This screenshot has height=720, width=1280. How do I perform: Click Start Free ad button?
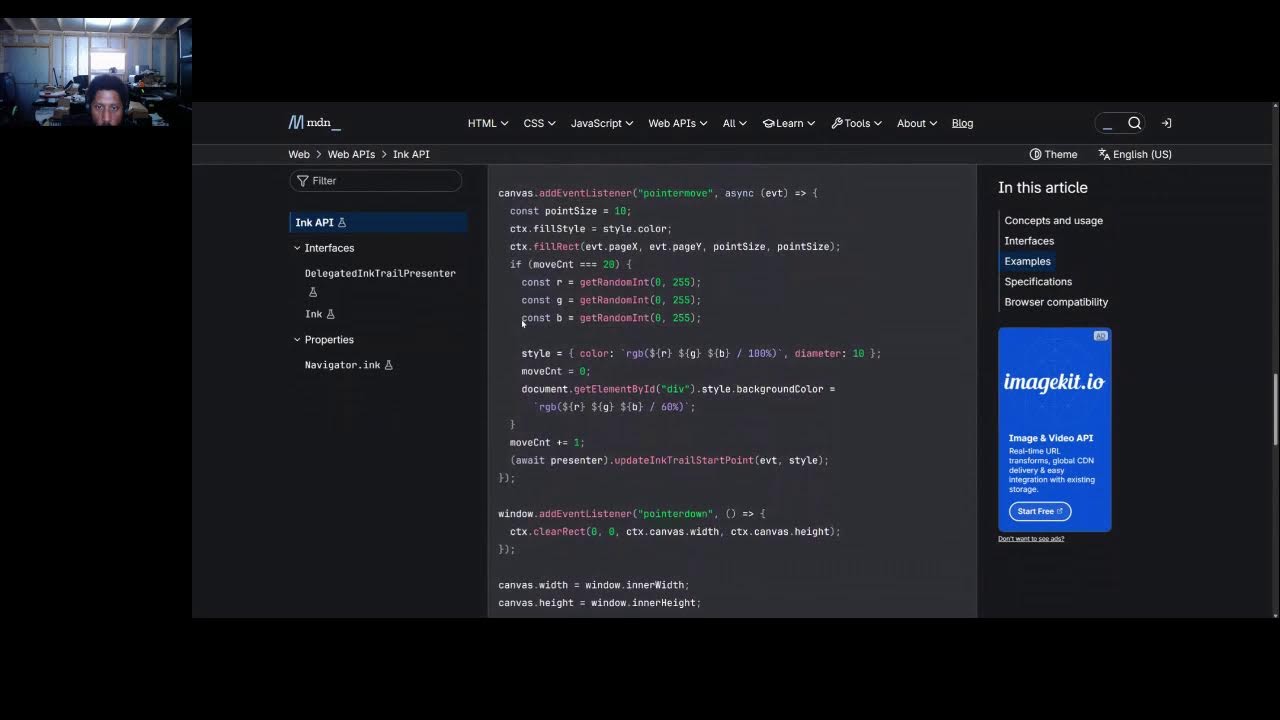pos(1039,511)
